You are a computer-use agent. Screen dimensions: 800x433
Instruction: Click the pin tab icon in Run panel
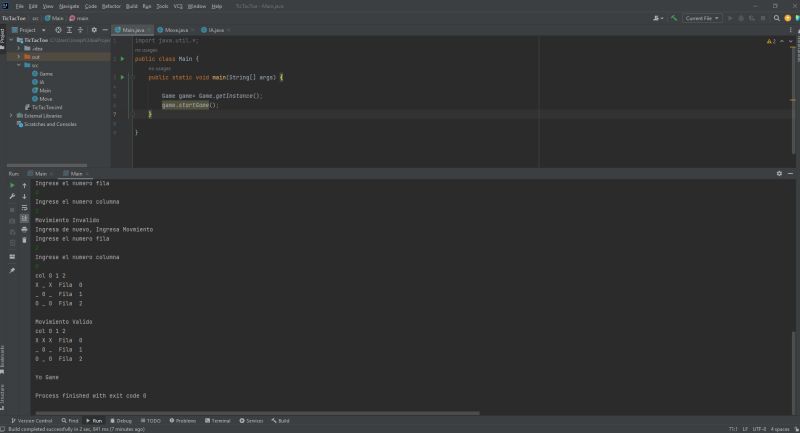tap(12, 270)
